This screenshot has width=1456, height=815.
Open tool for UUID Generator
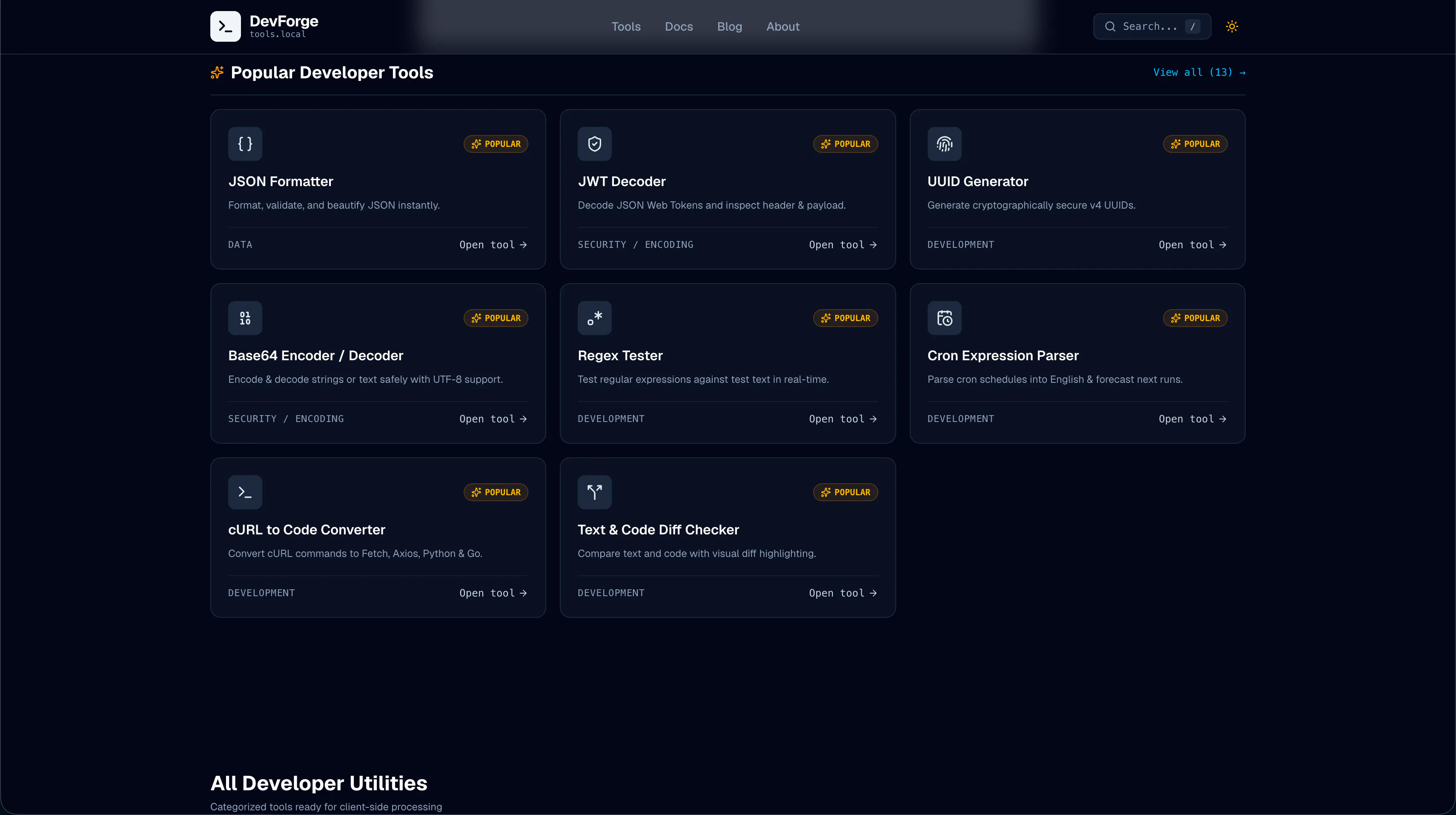click(x=1192, y=245)
